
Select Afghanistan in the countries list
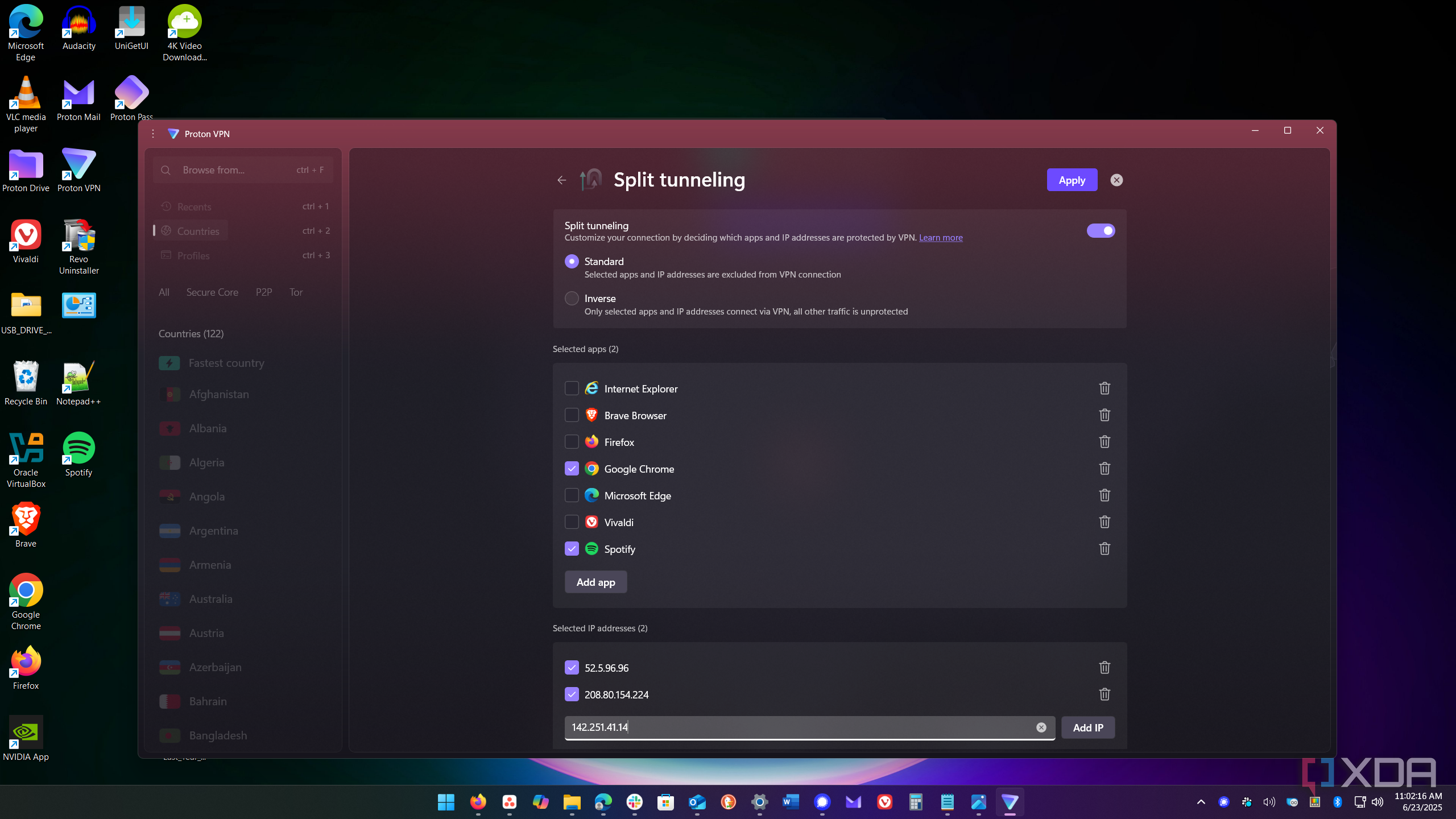coord(243,394)
